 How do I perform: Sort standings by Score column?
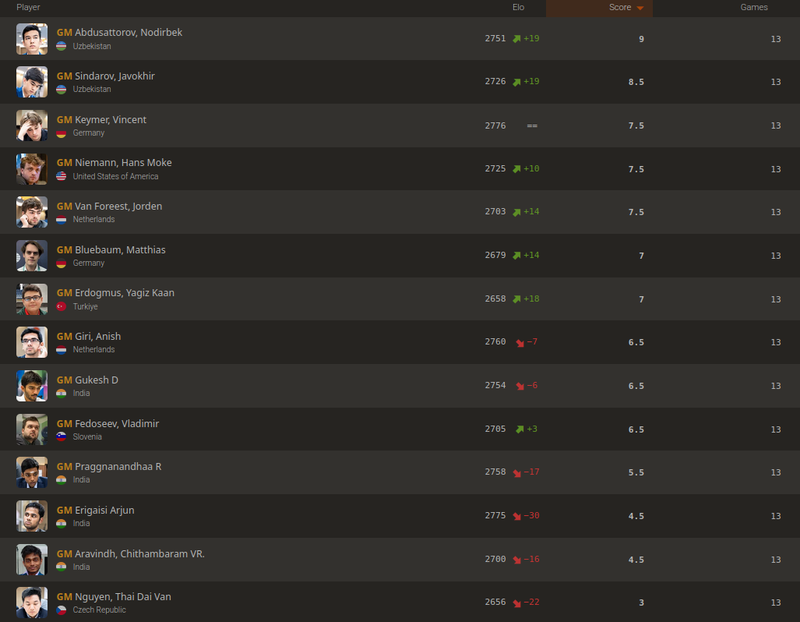[x=619, y=8]
